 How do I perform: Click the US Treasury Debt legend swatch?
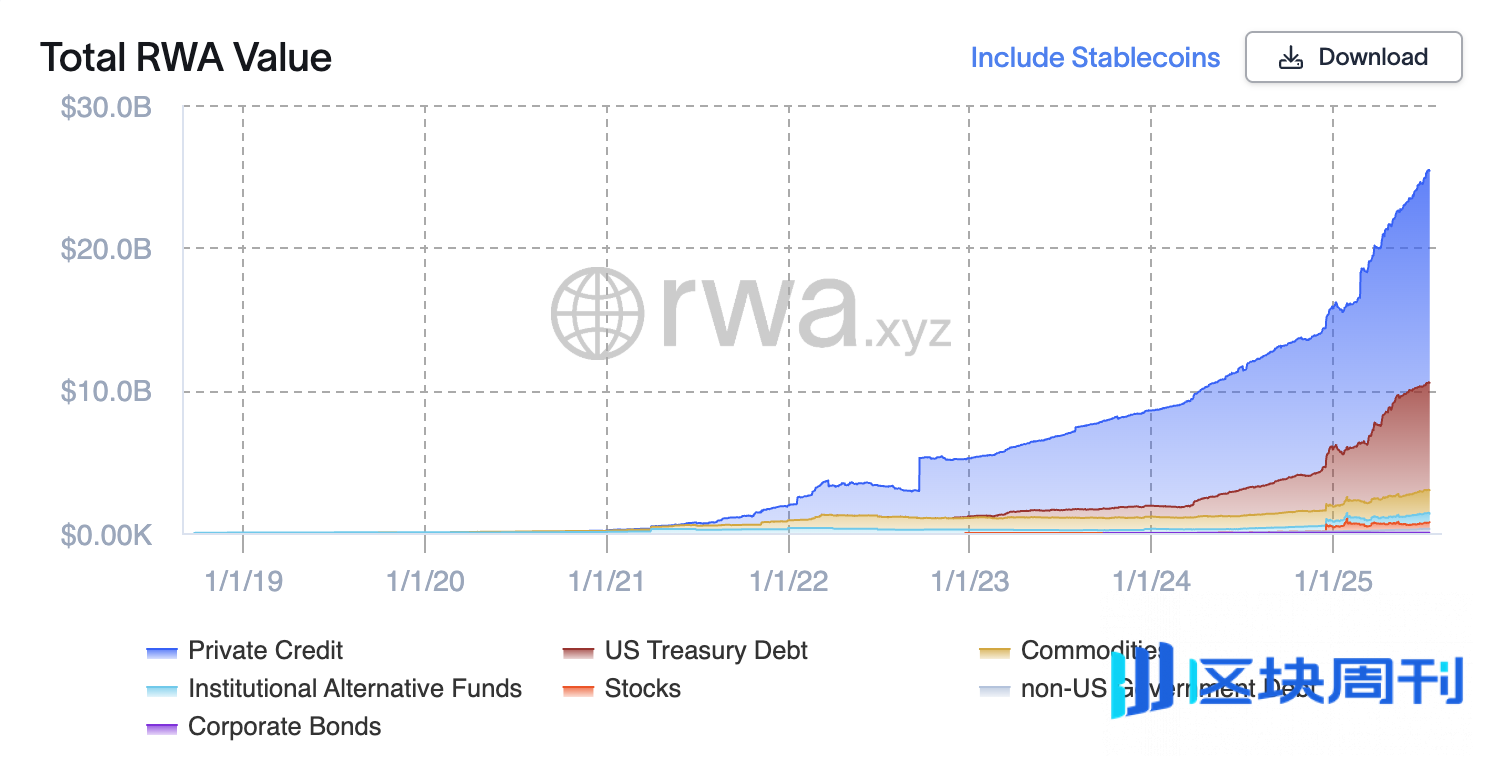click(579, 652)
